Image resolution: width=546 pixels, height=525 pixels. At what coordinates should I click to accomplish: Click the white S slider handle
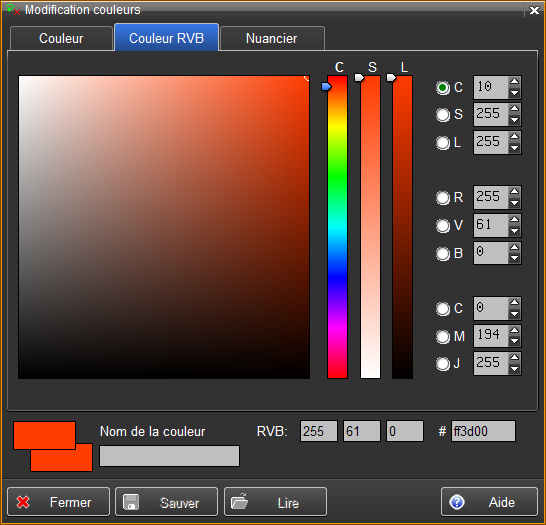pos(359,77)
